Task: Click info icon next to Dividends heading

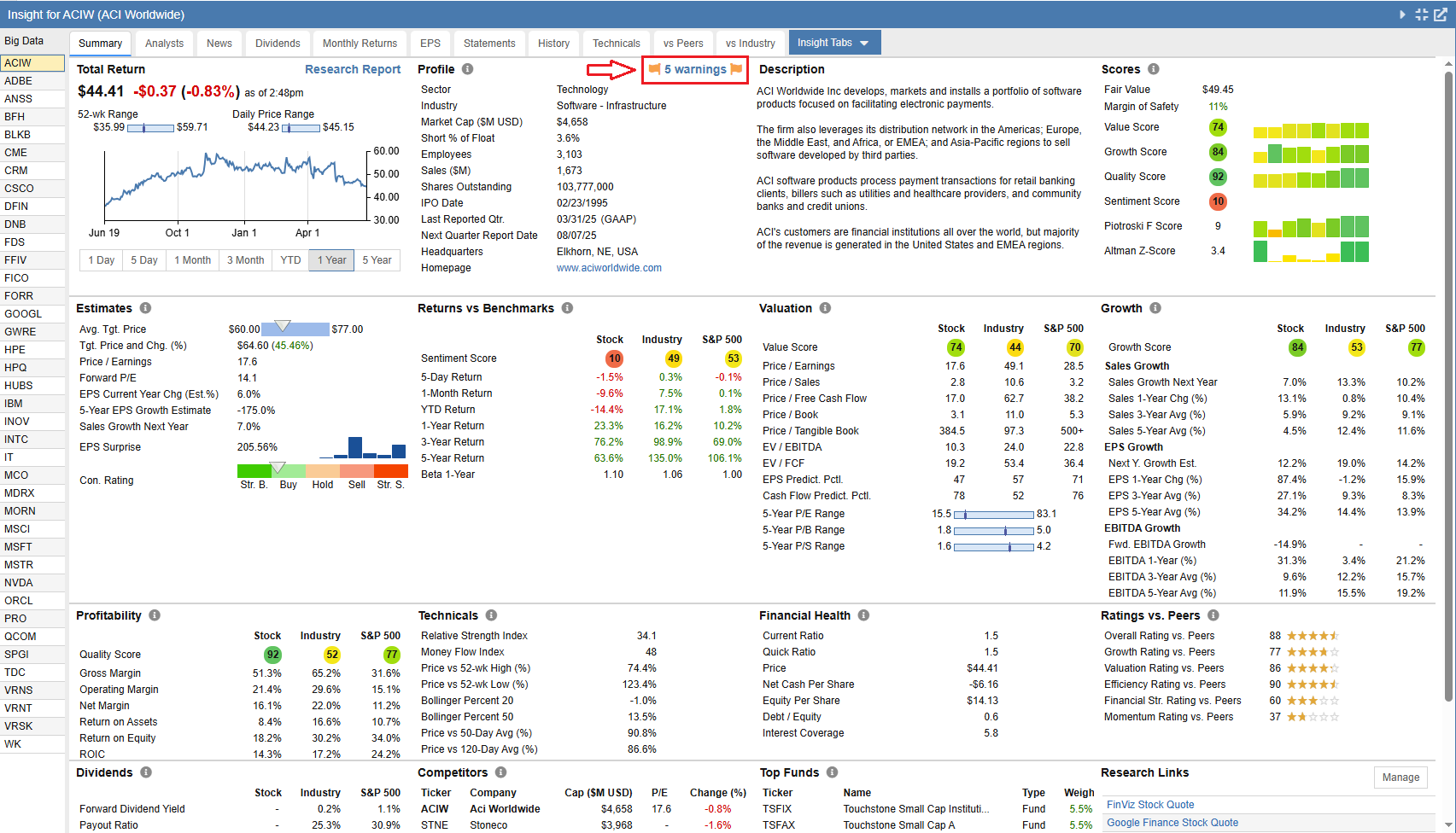Action: click(x=146, y=772)
